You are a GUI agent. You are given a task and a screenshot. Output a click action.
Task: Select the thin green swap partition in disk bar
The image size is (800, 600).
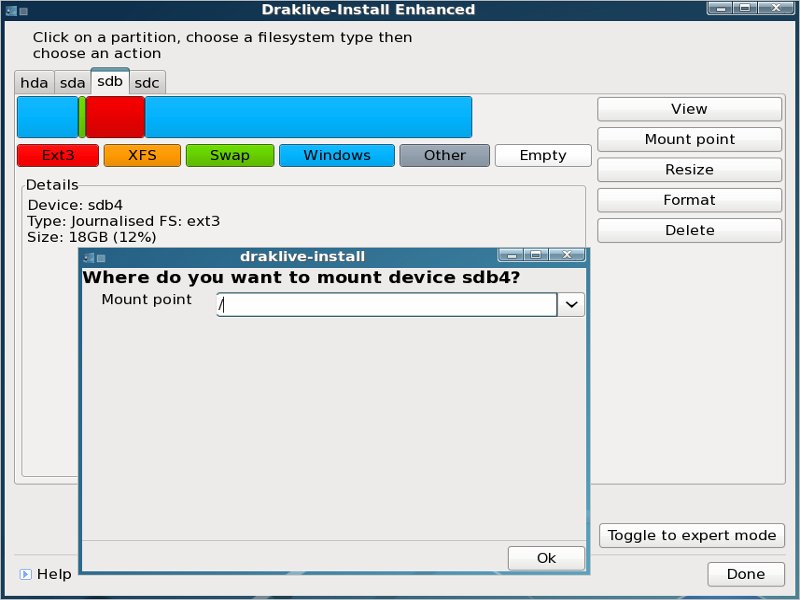pos(82,117)
